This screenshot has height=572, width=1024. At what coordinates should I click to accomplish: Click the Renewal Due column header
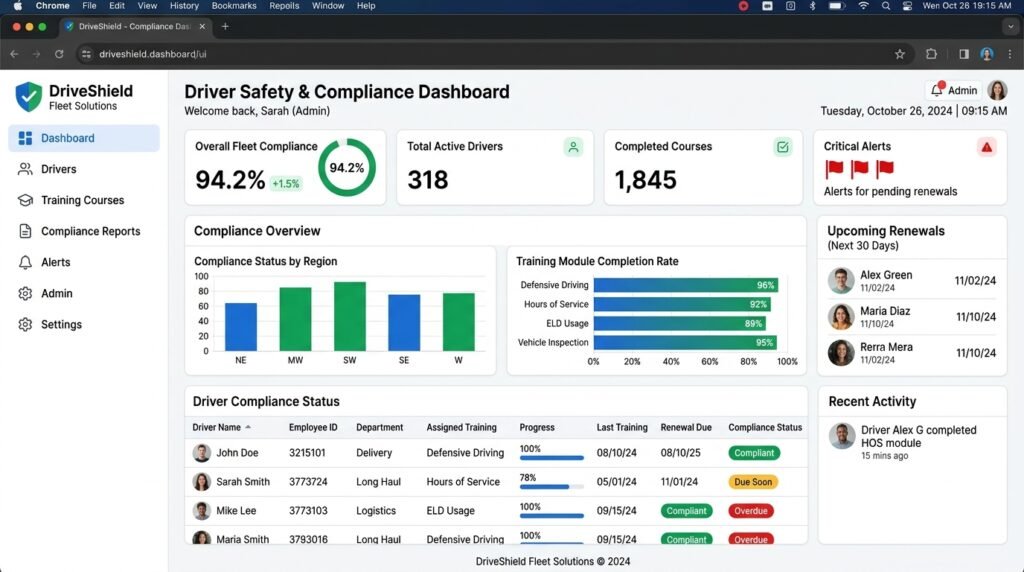coord(686,428)
